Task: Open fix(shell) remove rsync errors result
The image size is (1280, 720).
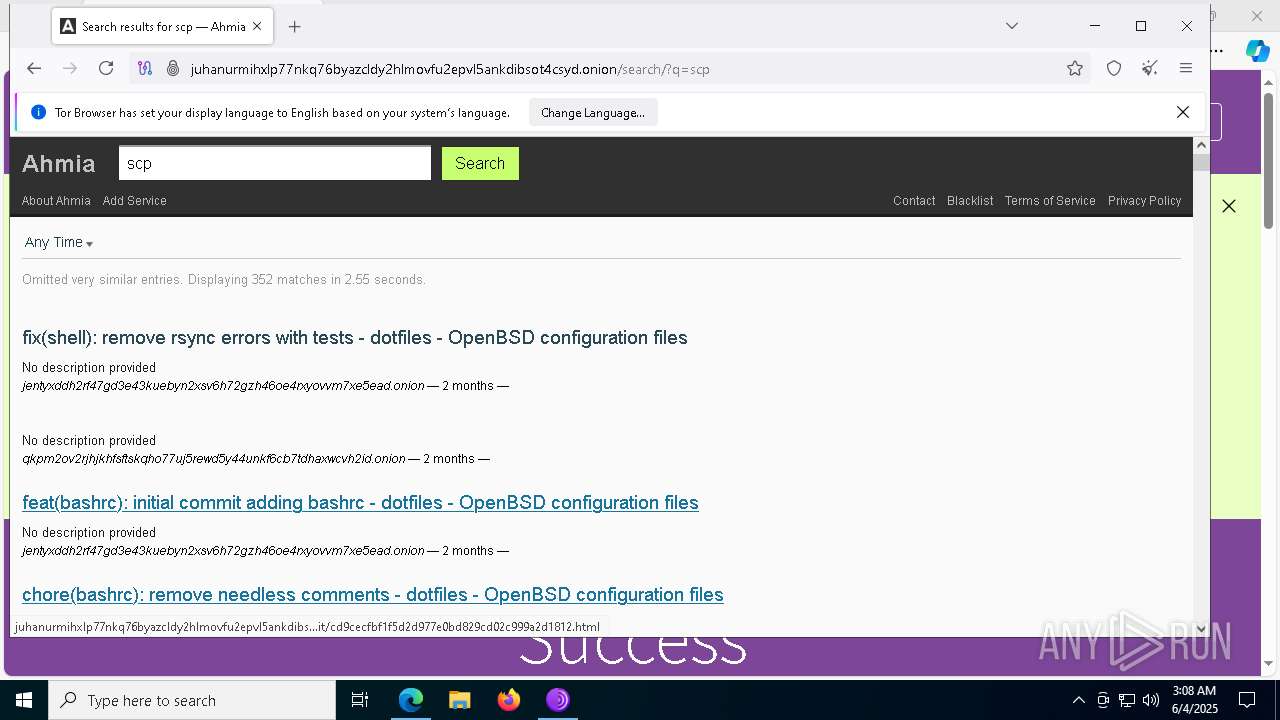Action: (355, 338)
